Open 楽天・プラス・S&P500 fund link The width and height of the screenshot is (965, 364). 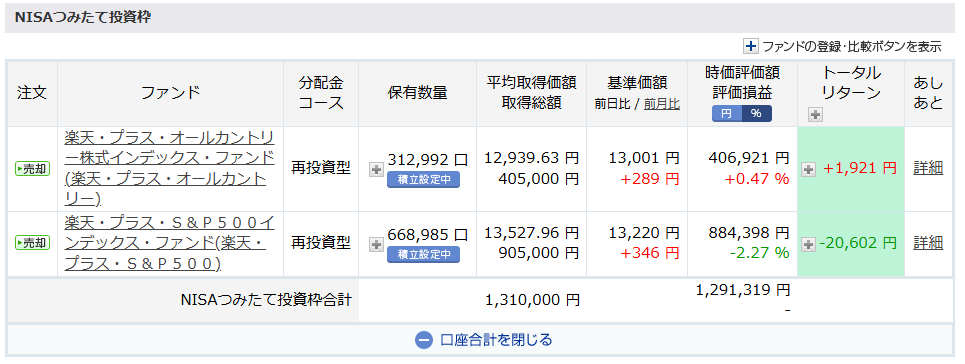coord(169,243)
